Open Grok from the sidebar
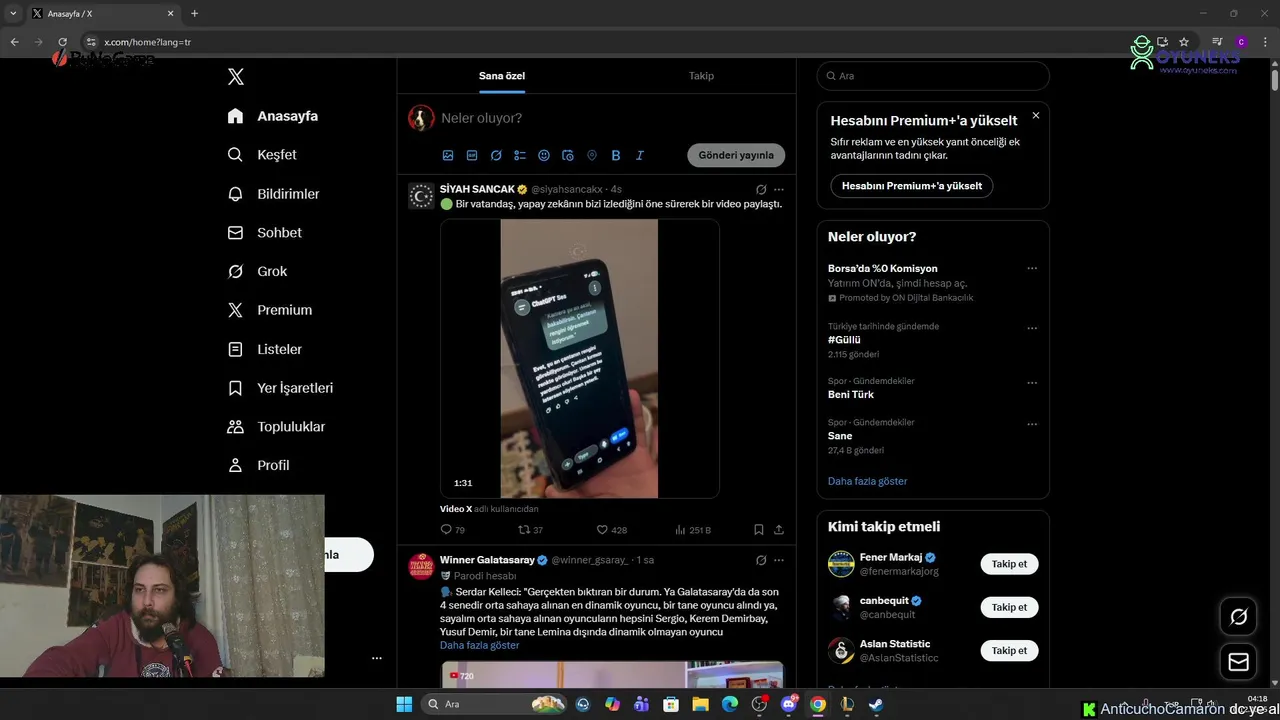This screenshot has height=720, width=1280. (257, 271)
